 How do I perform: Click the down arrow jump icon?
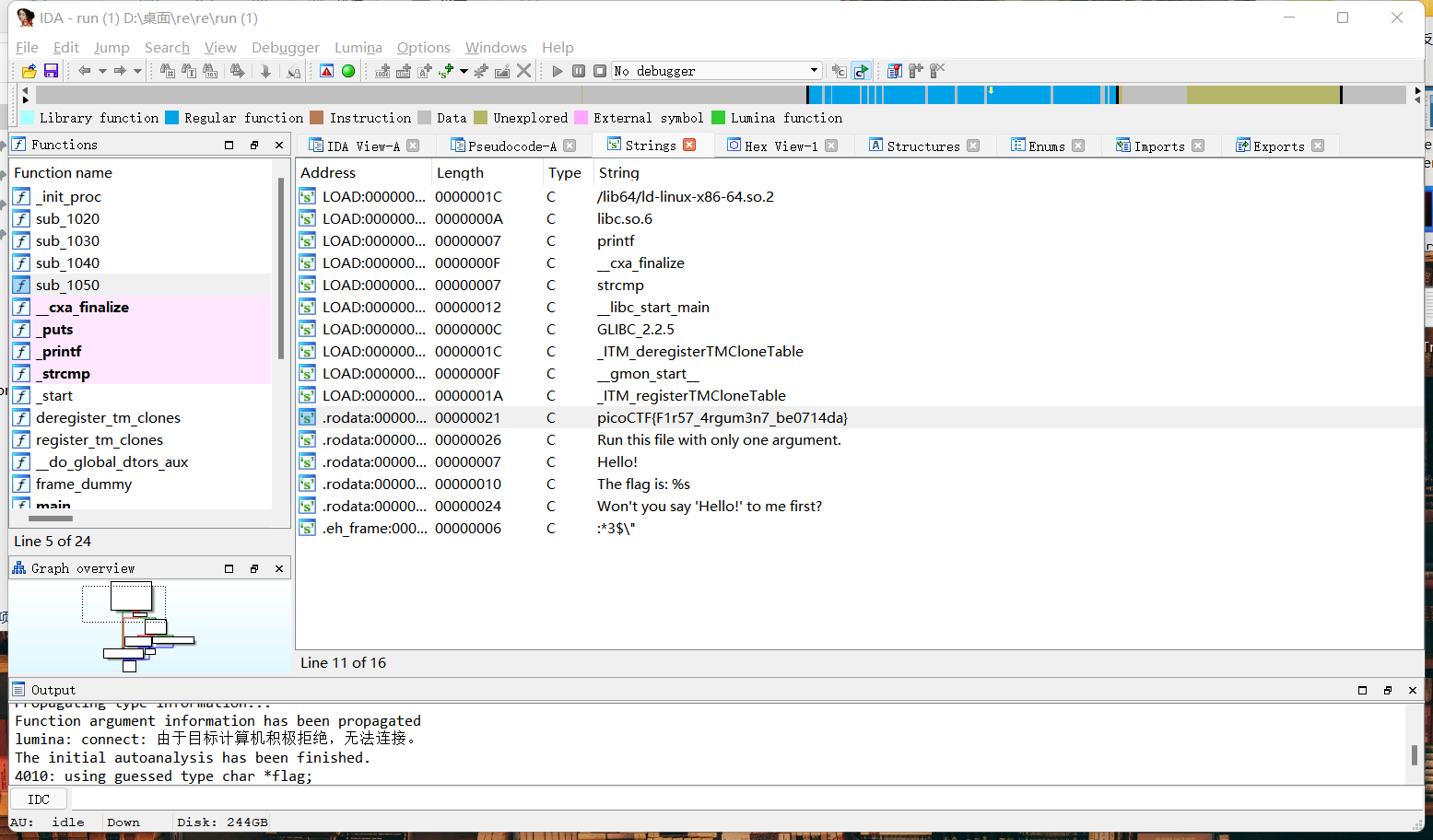pos(265,71)
